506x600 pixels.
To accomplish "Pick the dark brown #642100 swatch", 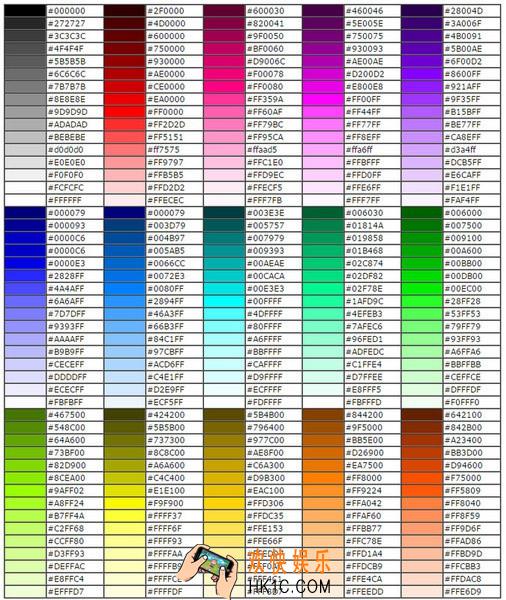I will (x=422, y=415).
